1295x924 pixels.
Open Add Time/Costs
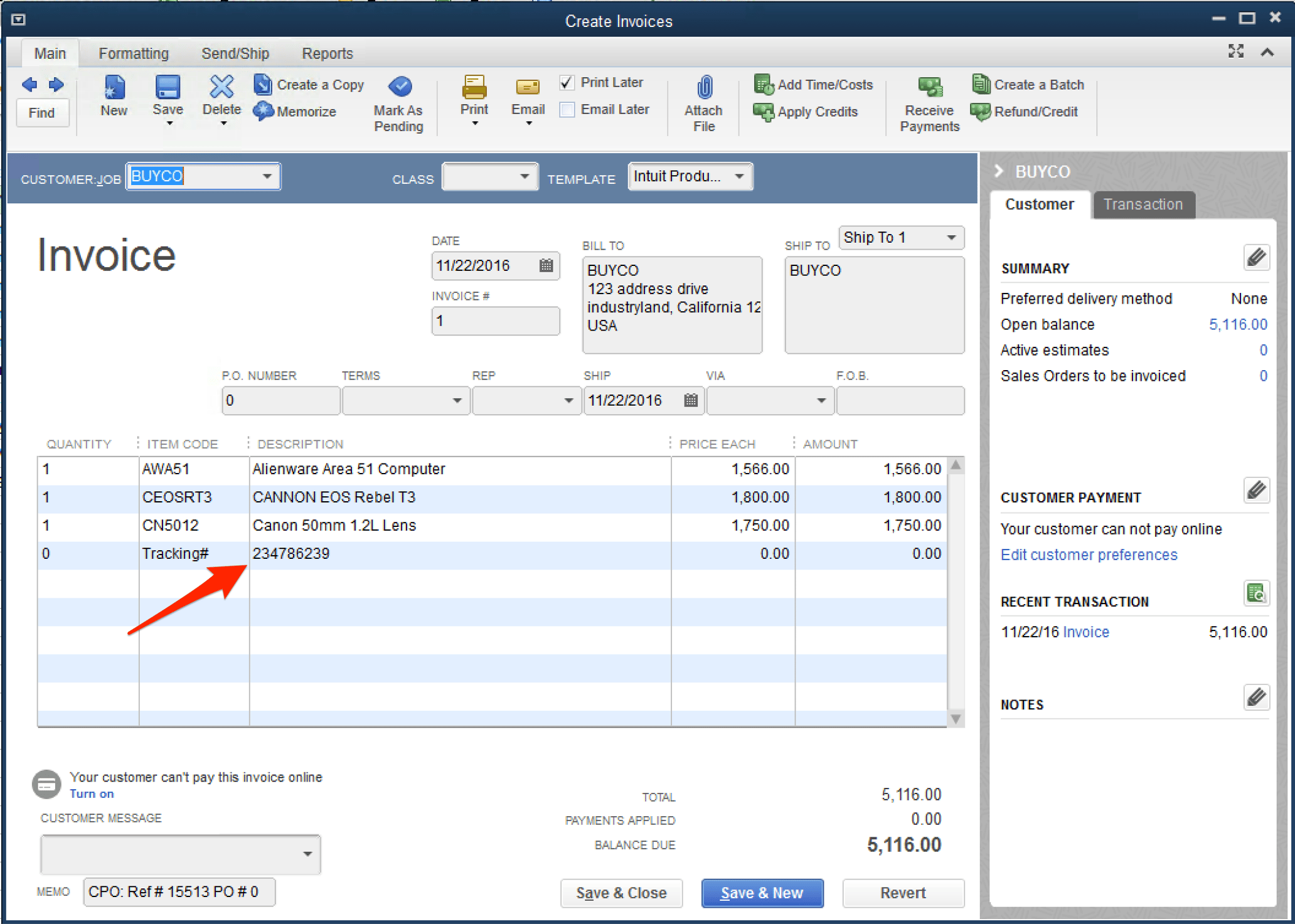point(813,84)
